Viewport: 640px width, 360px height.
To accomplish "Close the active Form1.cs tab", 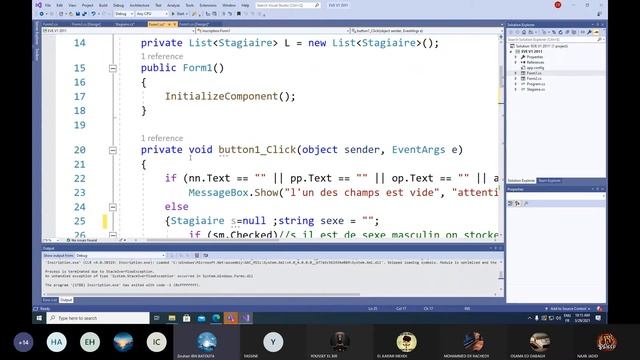I will click(175, 24).
